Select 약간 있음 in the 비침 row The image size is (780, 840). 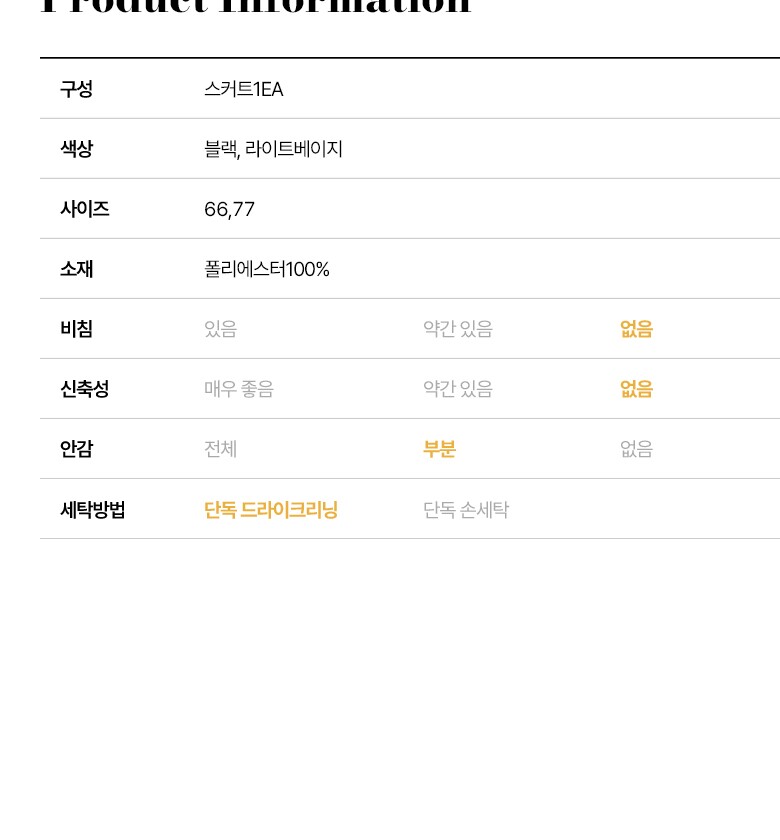(457, 329)
